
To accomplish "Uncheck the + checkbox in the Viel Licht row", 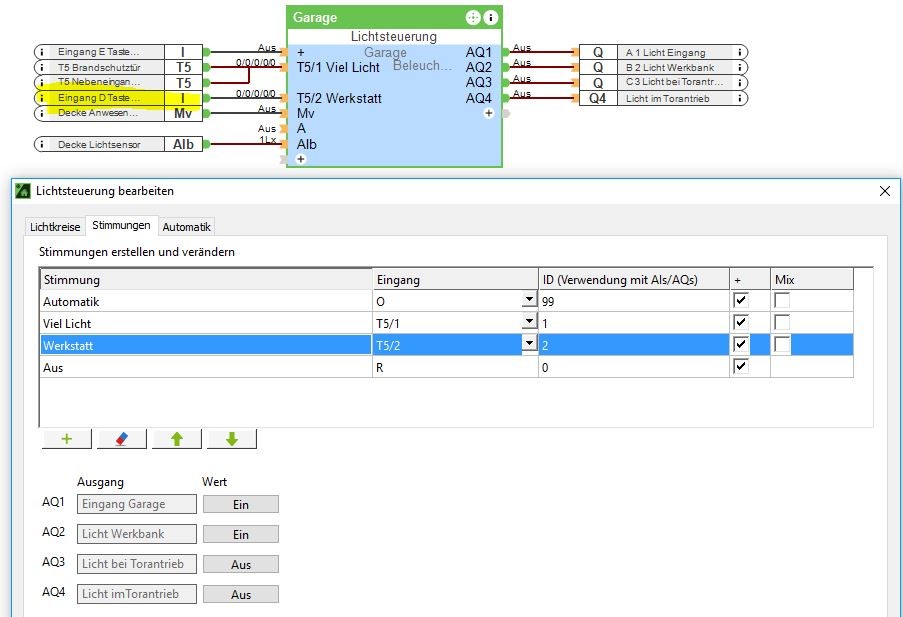I will pos(740,322).
